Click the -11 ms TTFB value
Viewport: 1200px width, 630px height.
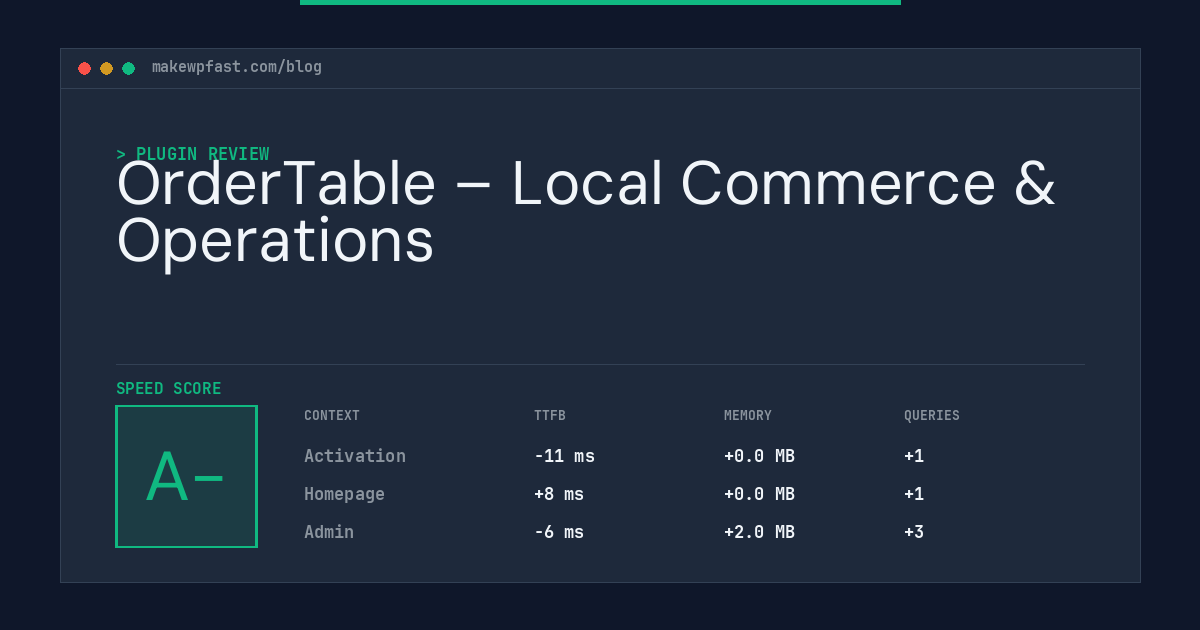point(565,456)
